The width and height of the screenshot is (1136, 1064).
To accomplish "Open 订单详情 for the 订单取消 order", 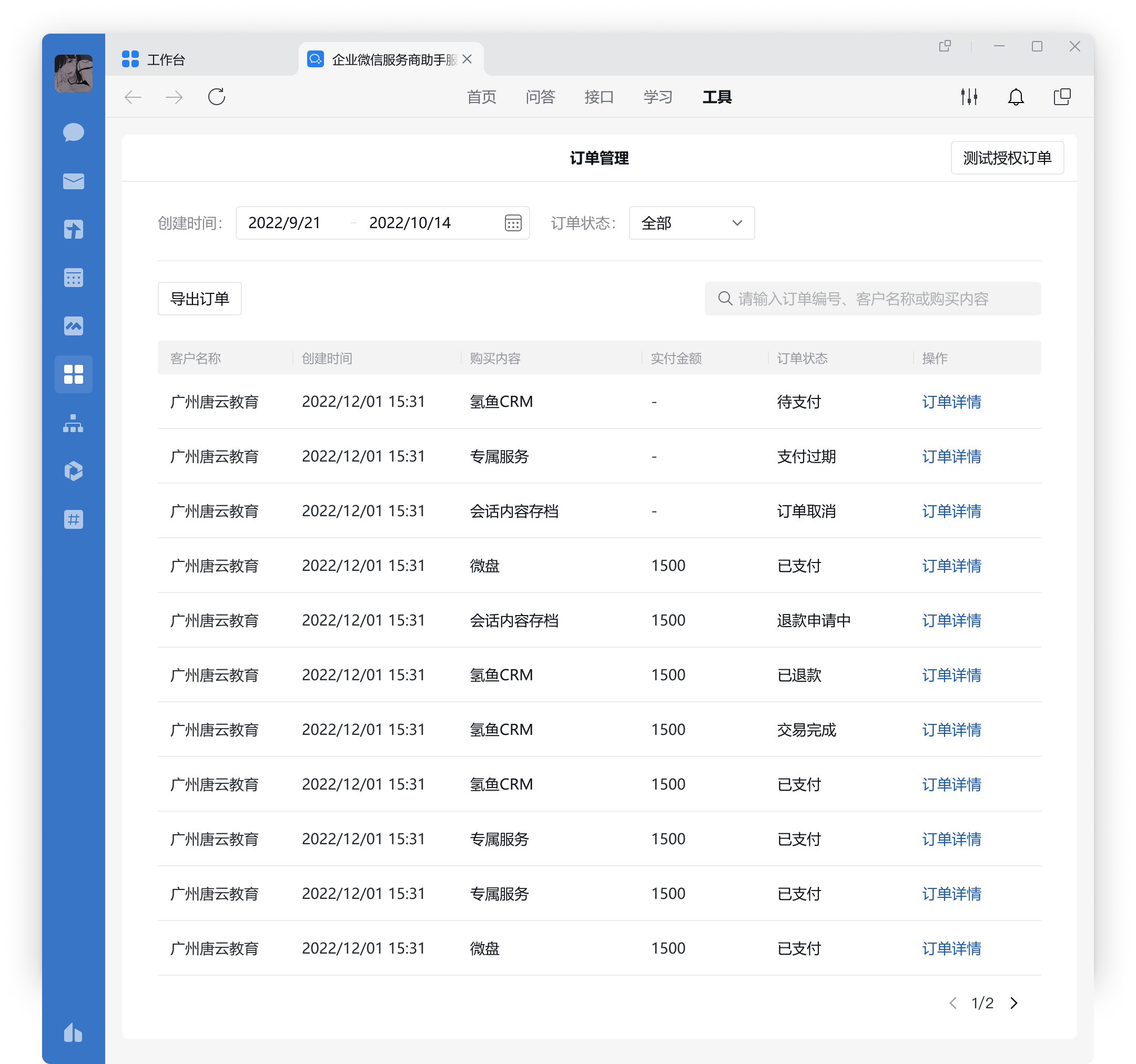I will (951, 511).
